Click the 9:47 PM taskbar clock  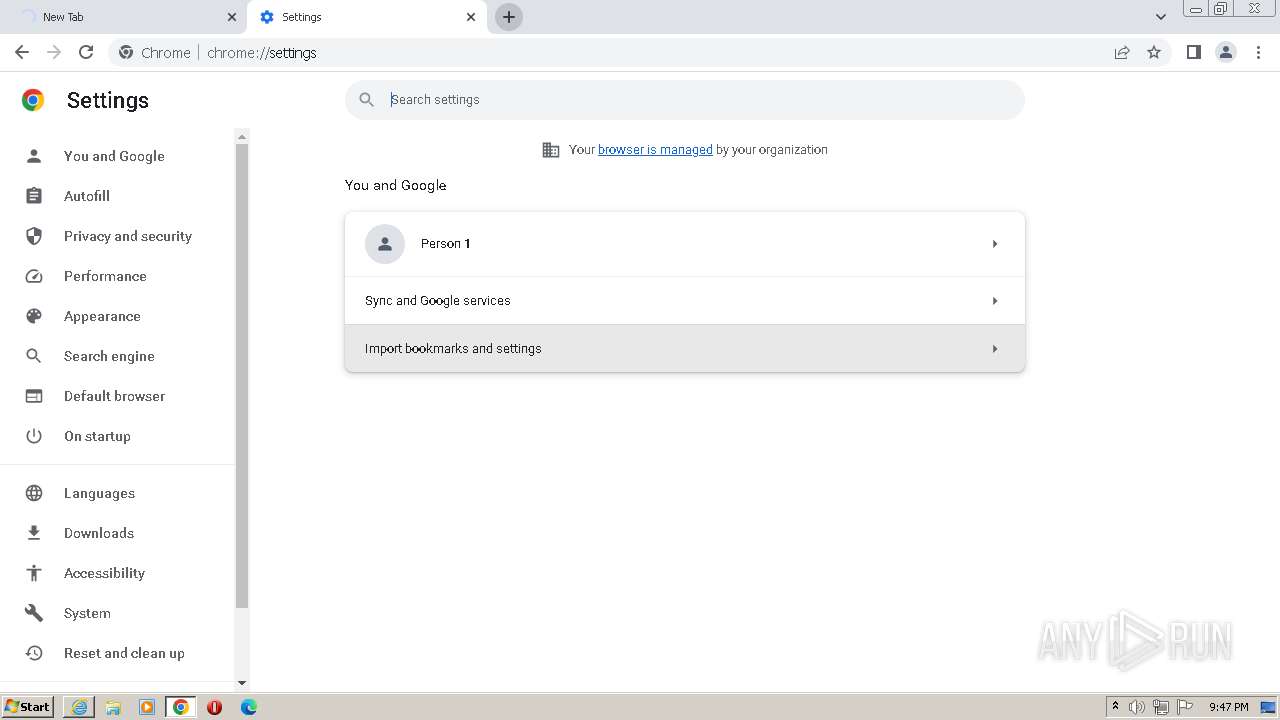(x=1228, y=707)
